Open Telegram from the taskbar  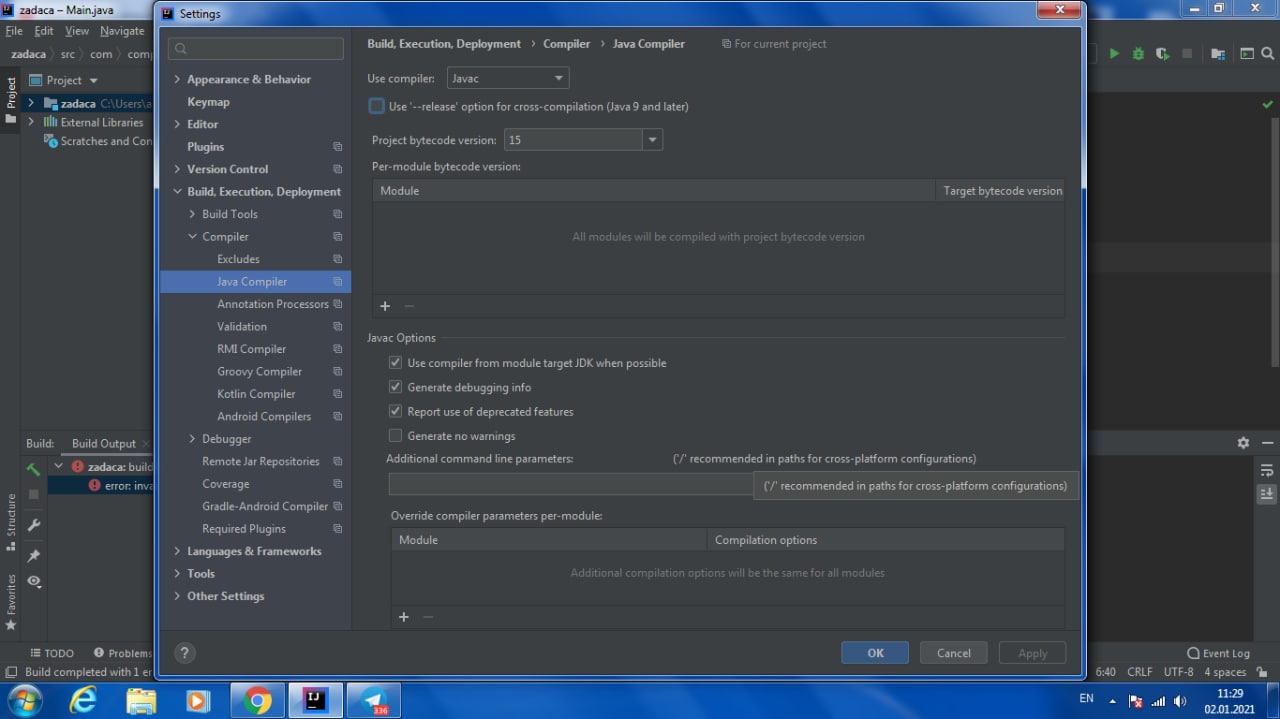coord(374,700)
